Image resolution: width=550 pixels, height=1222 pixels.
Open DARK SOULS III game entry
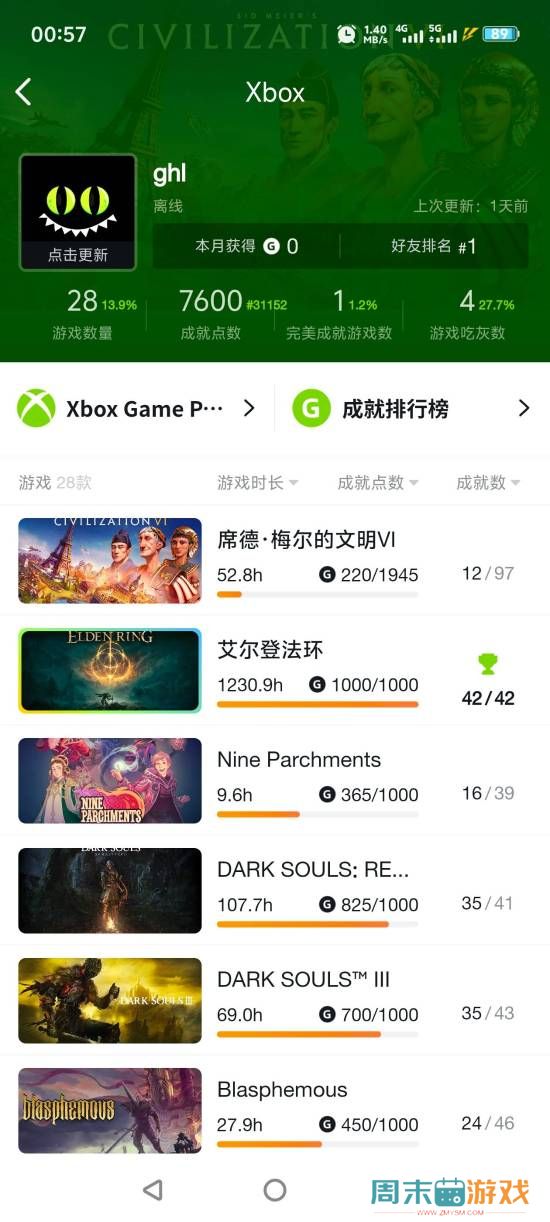[275, 1000]
